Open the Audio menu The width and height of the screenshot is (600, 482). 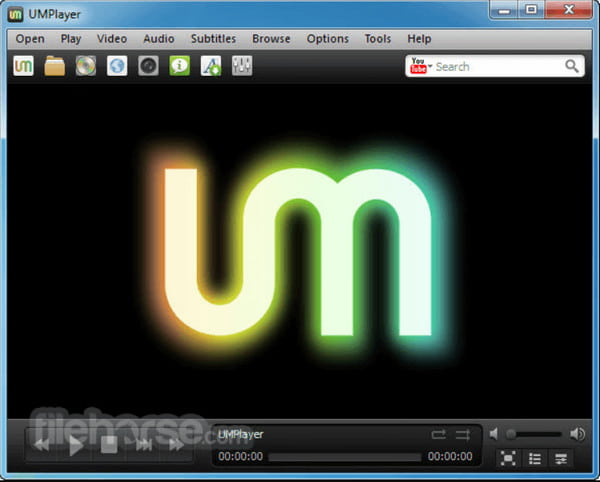(x=159, y=39)
